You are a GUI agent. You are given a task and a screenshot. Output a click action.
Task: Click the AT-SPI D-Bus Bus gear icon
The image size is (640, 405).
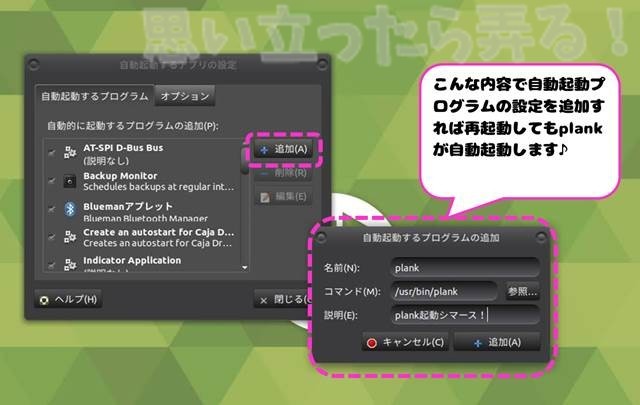point(70,153)
